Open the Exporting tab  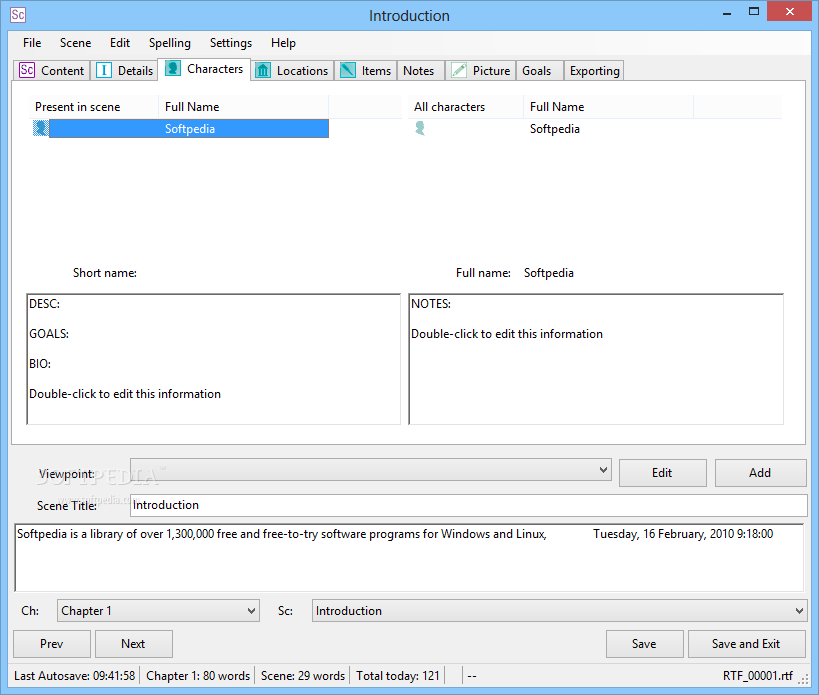point(594,70)
